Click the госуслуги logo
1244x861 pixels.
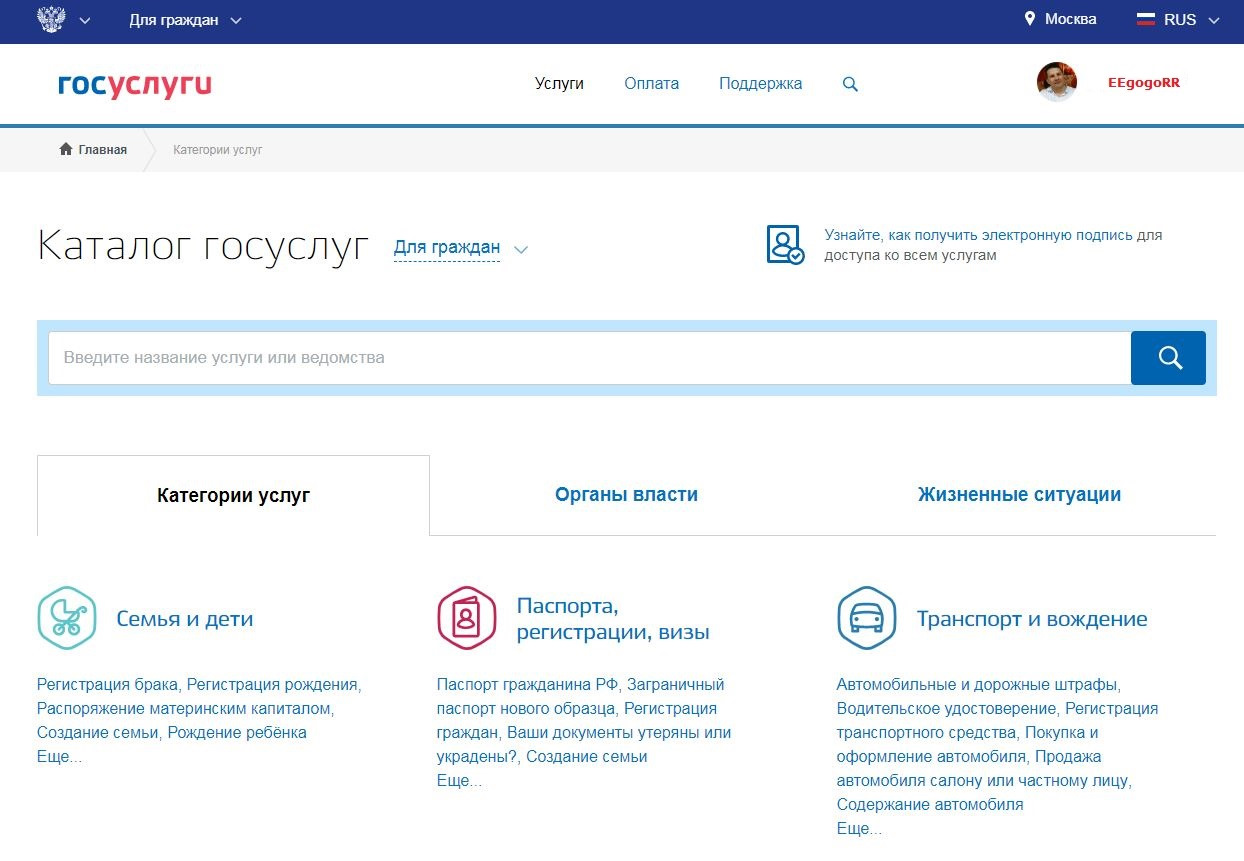[x=135, y=85]
